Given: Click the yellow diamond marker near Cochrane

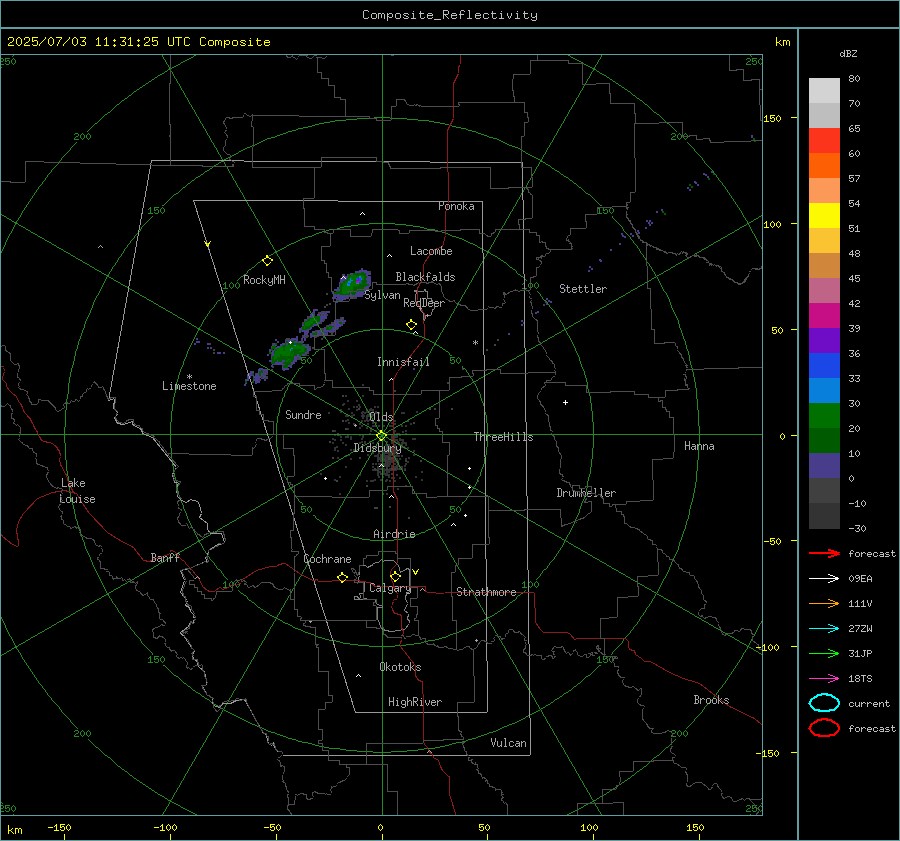Looking at the screenshot, I should coord(342,578).
